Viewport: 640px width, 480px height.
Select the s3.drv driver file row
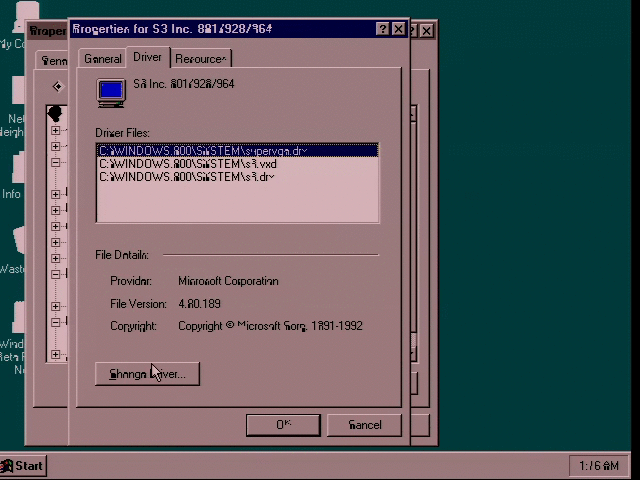[x=238, y=177]
